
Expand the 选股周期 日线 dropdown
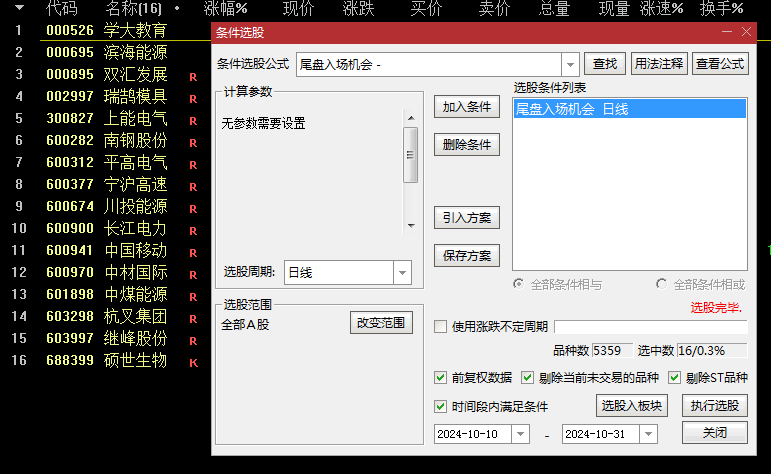[x=402, y=272]
